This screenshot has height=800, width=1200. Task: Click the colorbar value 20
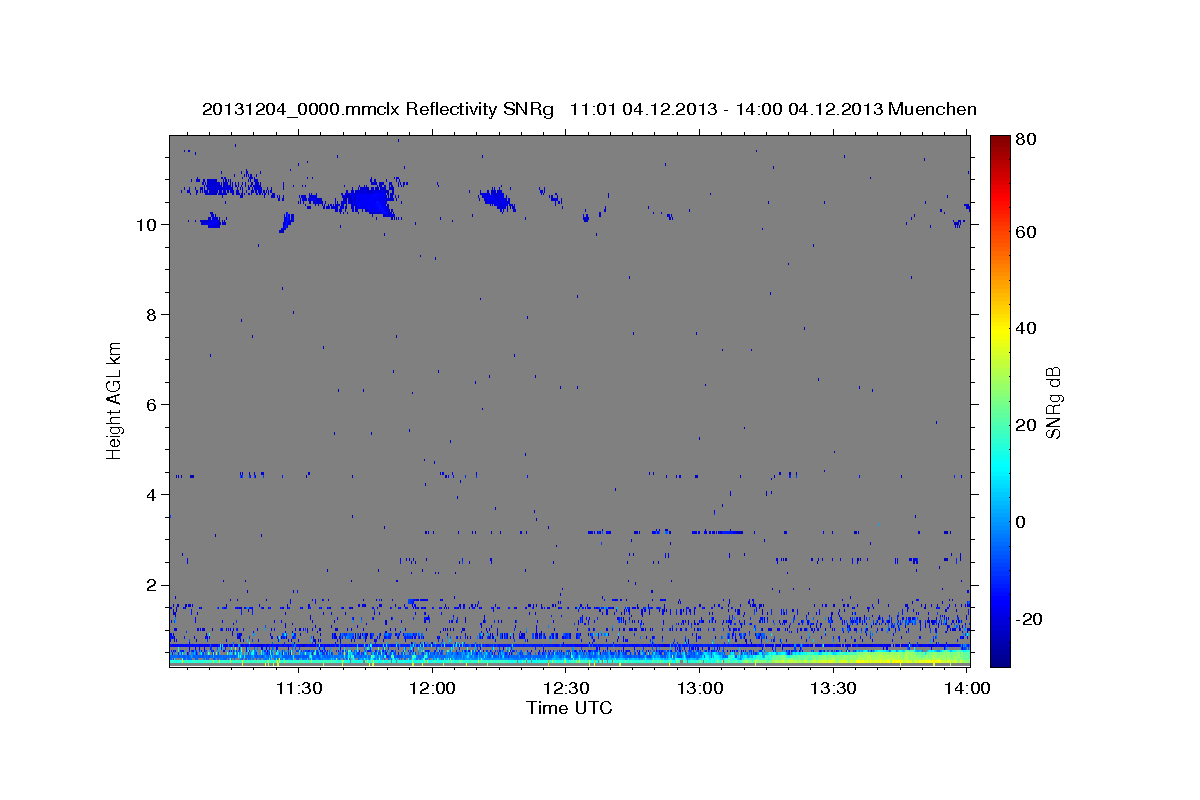[1027, 425]
